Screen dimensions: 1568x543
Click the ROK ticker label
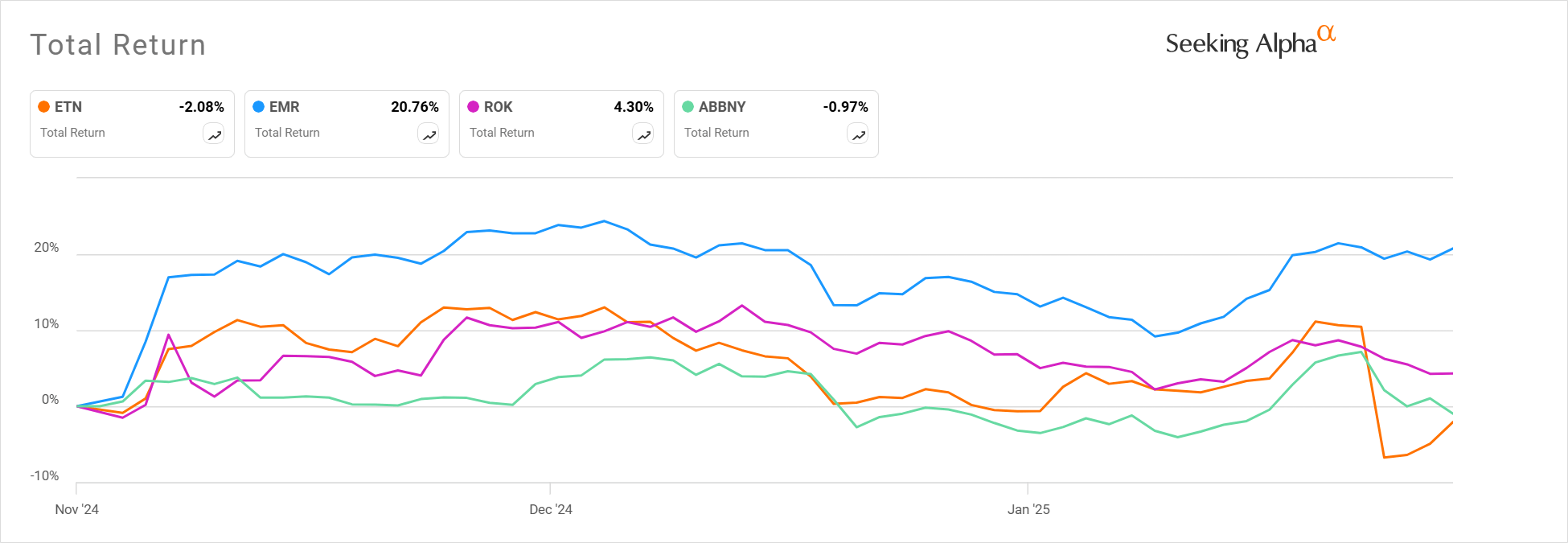point(498,106)
